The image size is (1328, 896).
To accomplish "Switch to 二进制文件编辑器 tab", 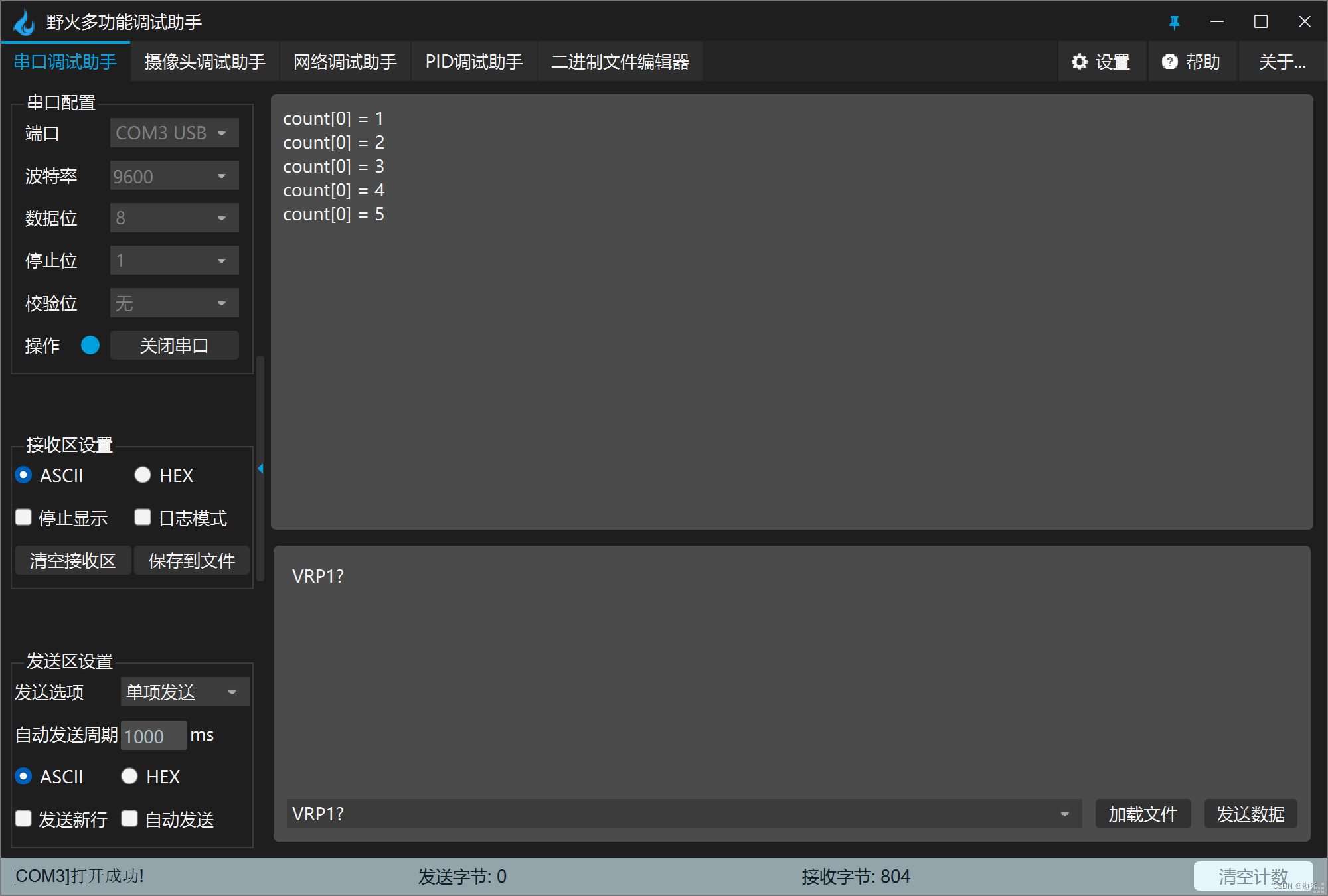I will tap(620, 62).
